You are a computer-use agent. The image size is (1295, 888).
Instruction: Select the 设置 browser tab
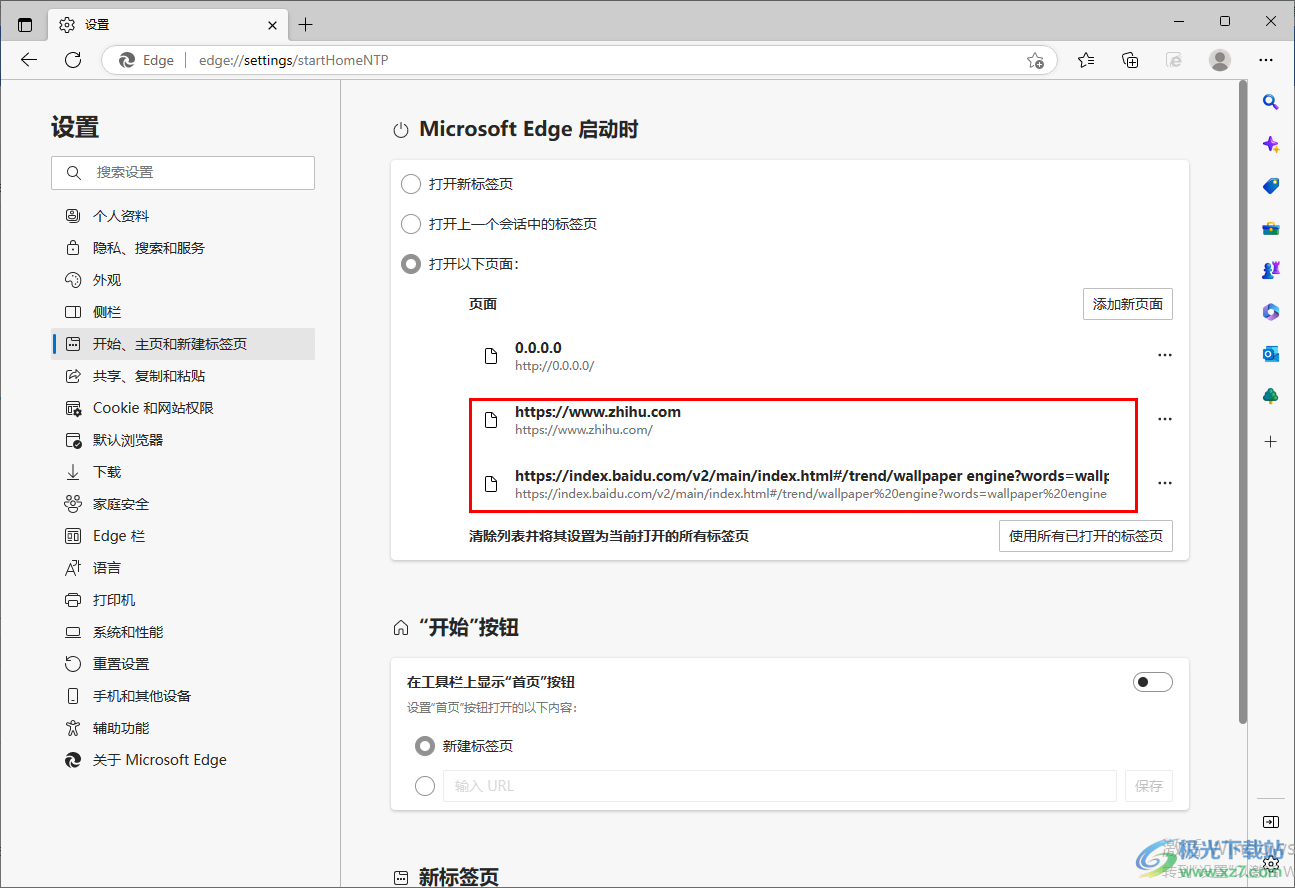click(x=168, y=25)
